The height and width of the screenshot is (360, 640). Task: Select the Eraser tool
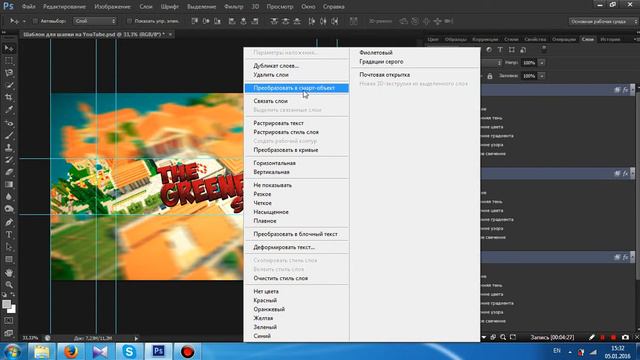tap(9, 172)
